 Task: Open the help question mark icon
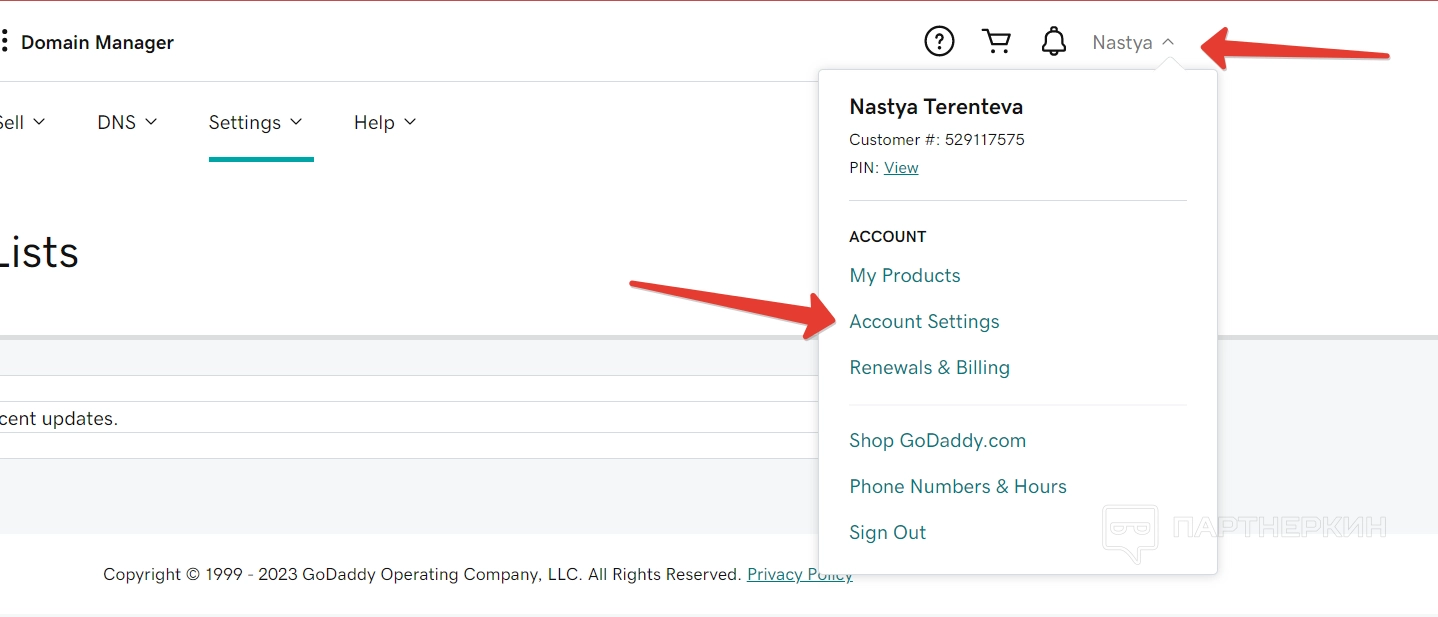(938, 42)
